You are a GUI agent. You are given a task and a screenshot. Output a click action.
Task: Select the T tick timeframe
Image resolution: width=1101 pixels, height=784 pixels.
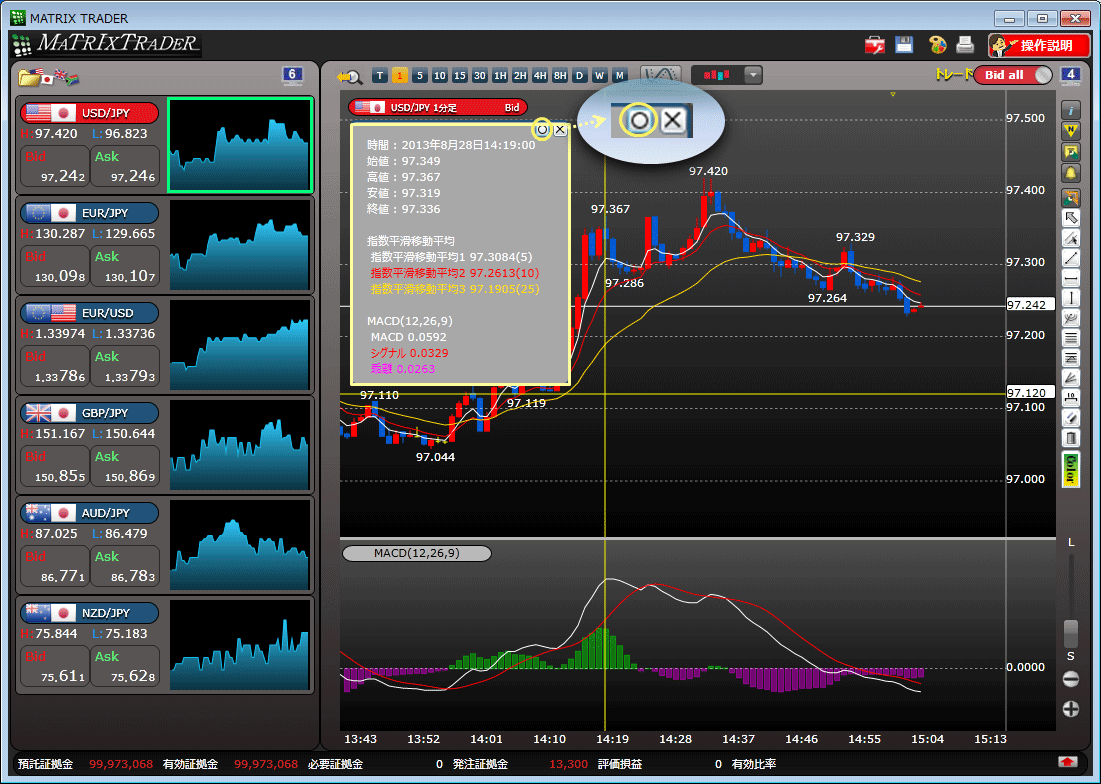(x=380, y=76)
